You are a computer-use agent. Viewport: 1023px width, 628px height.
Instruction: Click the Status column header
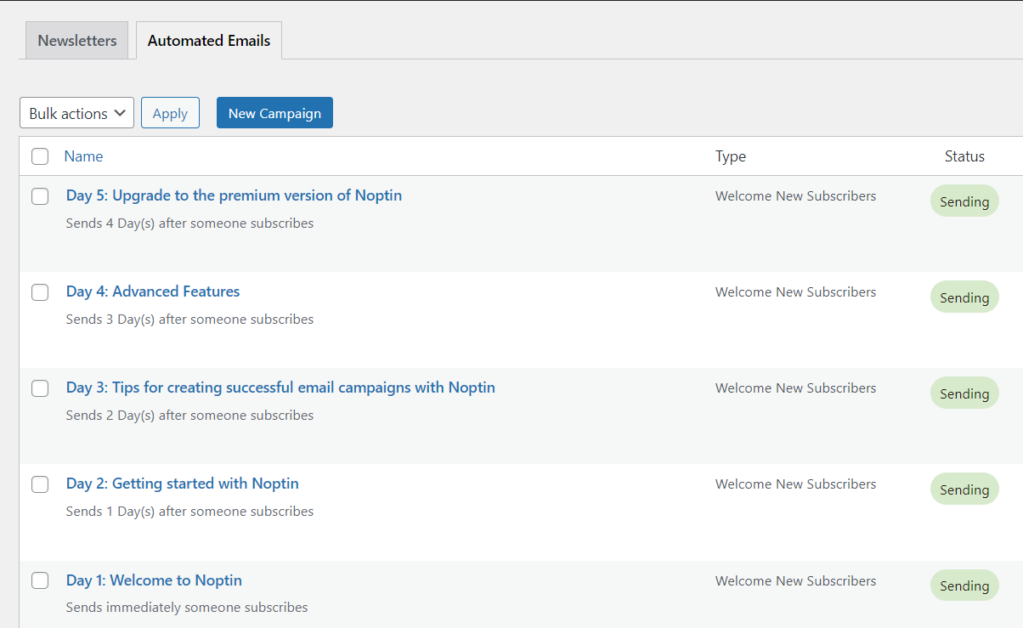(x=964, y=156)
